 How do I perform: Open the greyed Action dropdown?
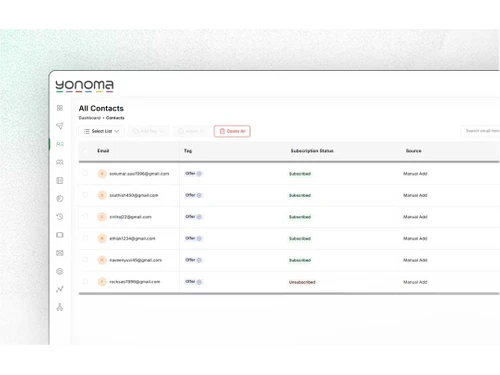tap(192, 131)
